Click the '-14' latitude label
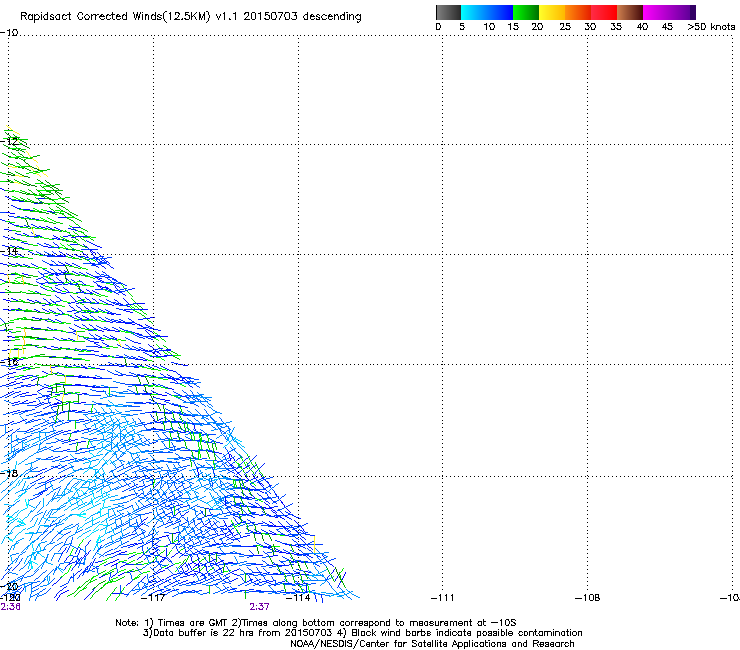740x650 pixels. pyautogui.click(x=9, y=251)
